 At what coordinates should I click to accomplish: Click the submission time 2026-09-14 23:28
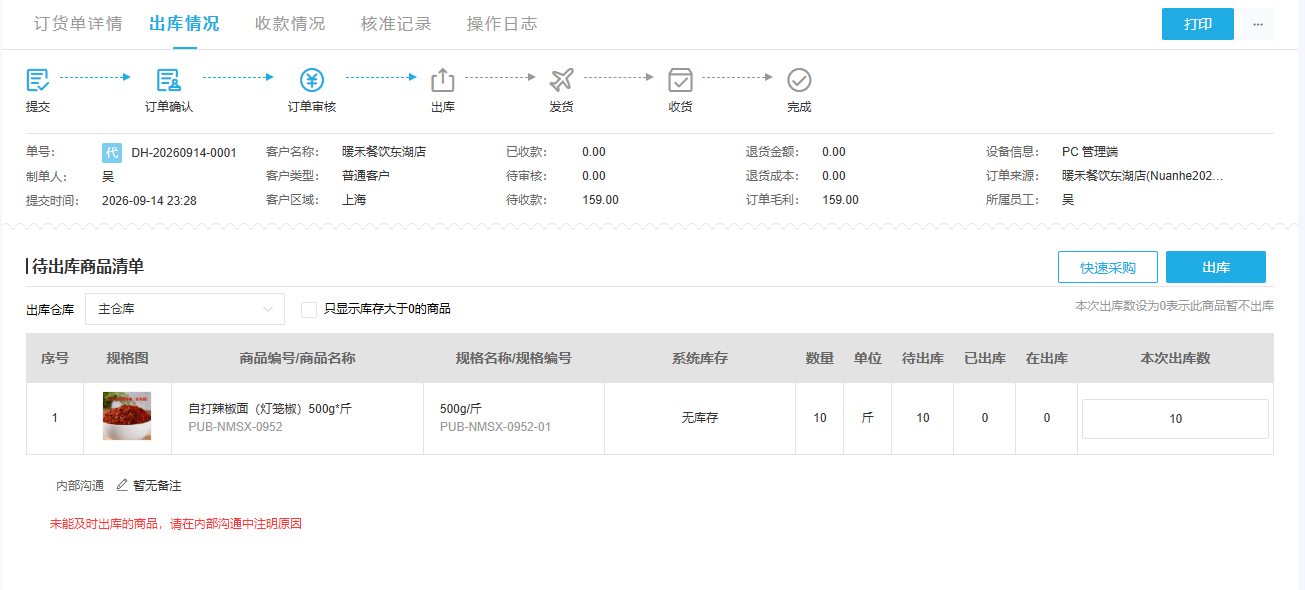pyautogui.click(x=149, y=200)
